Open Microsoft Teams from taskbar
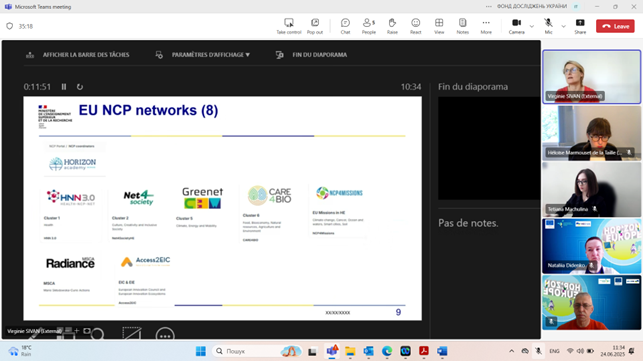This screenshot has height=361, width=643. 332,351
